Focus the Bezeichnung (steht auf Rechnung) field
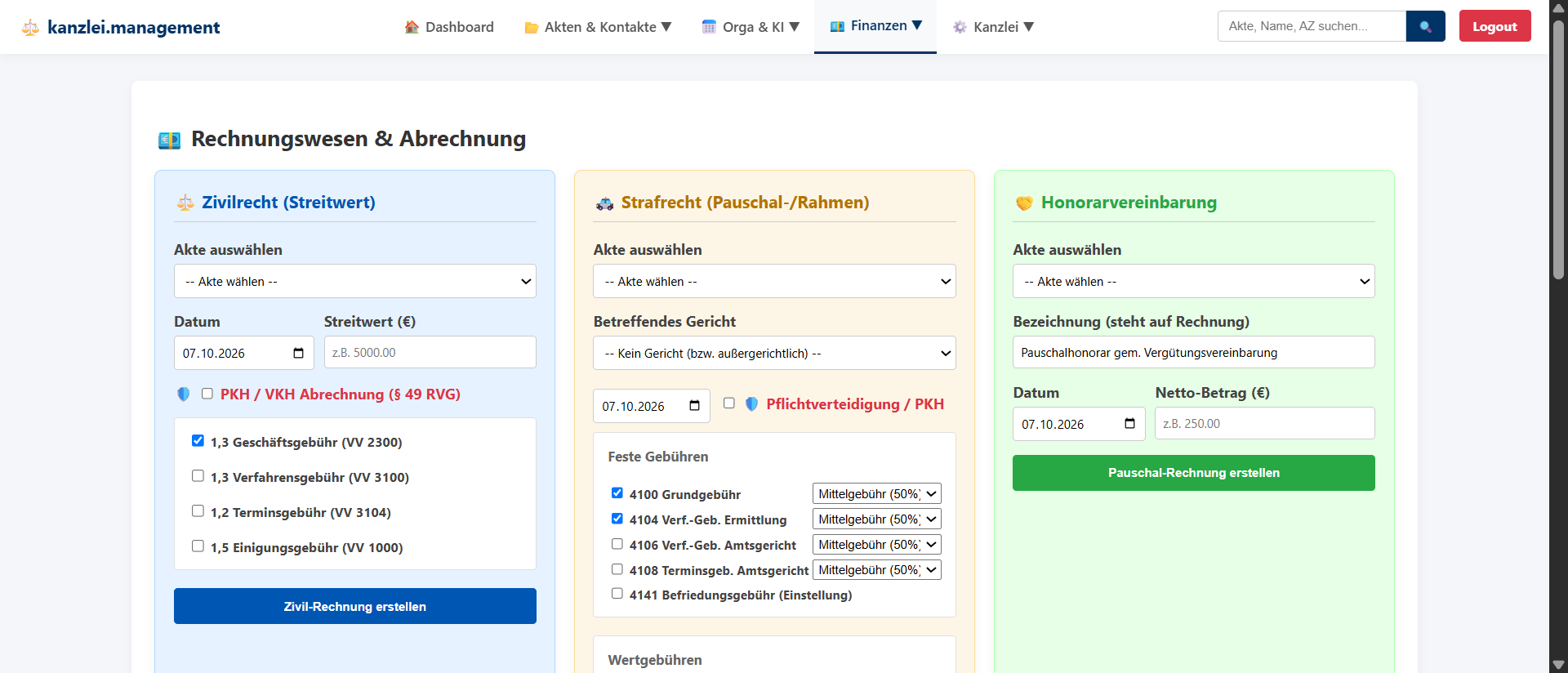The width and height of the screenshot is (1568, 673). coord(1194,352)
